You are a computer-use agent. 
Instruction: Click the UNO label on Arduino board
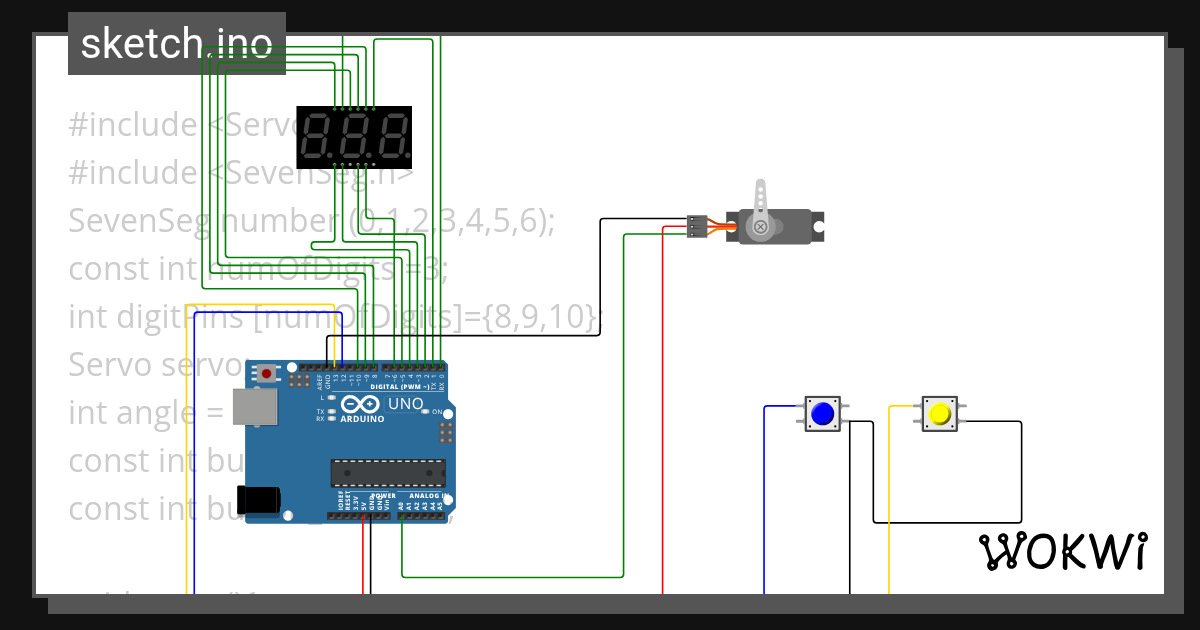point(404,404)
